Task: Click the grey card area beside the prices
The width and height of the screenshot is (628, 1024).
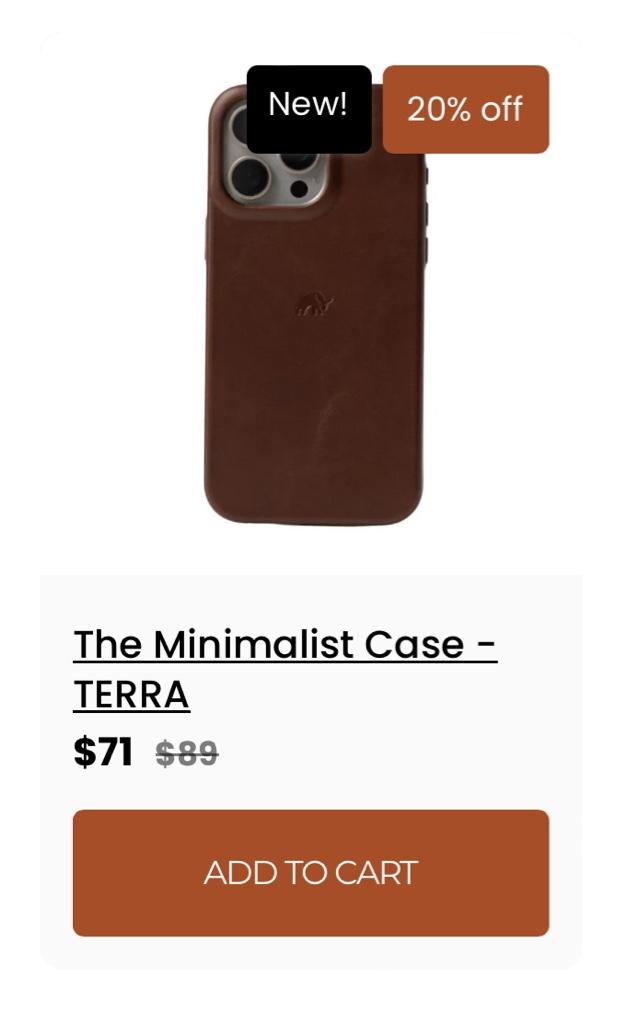Action: pos(392,752)
